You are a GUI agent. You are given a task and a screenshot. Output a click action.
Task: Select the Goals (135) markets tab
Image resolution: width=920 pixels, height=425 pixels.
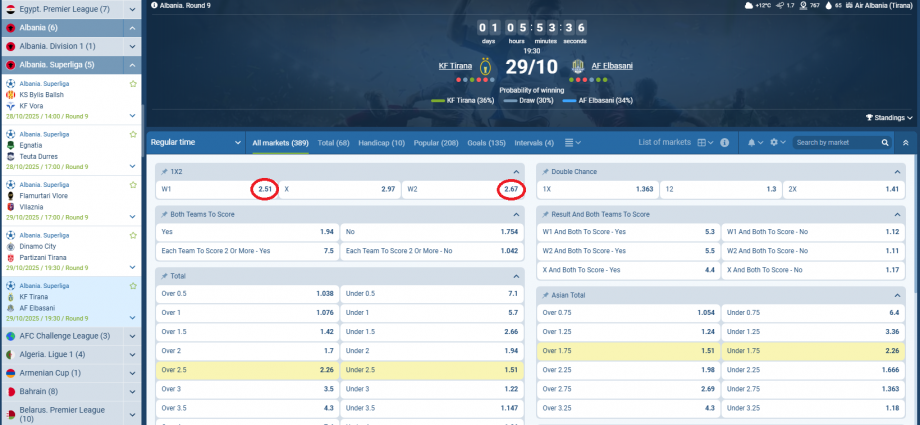pos(486,143)
